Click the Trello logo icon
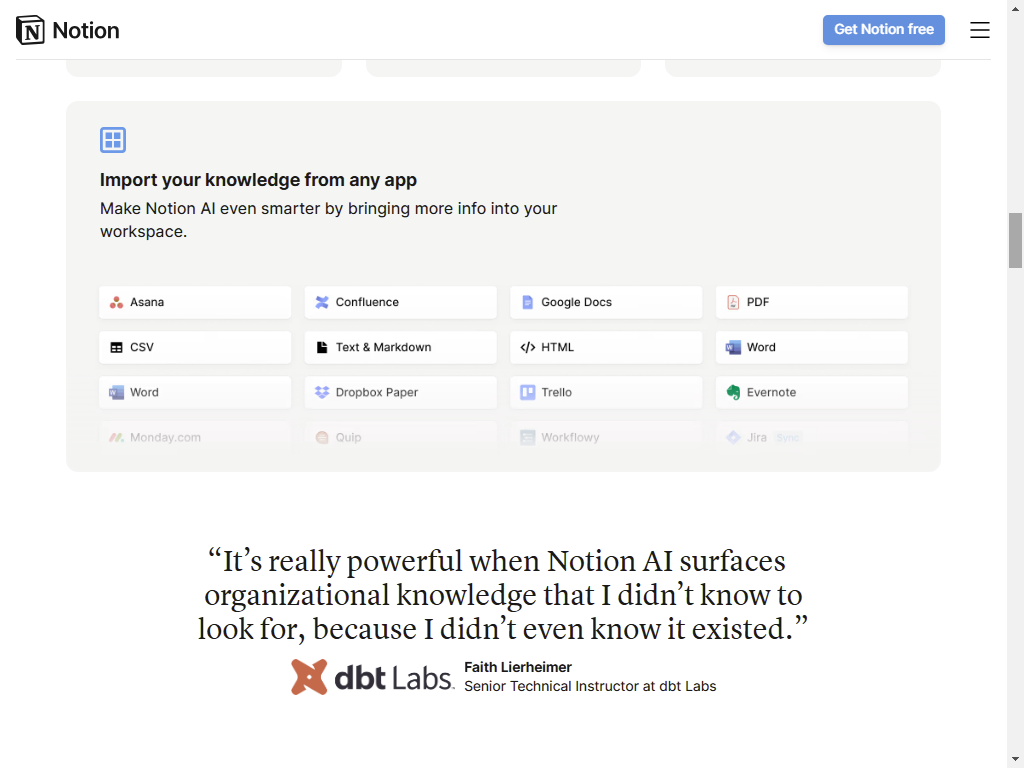1024x768 pixels. (x=528, y=392)
